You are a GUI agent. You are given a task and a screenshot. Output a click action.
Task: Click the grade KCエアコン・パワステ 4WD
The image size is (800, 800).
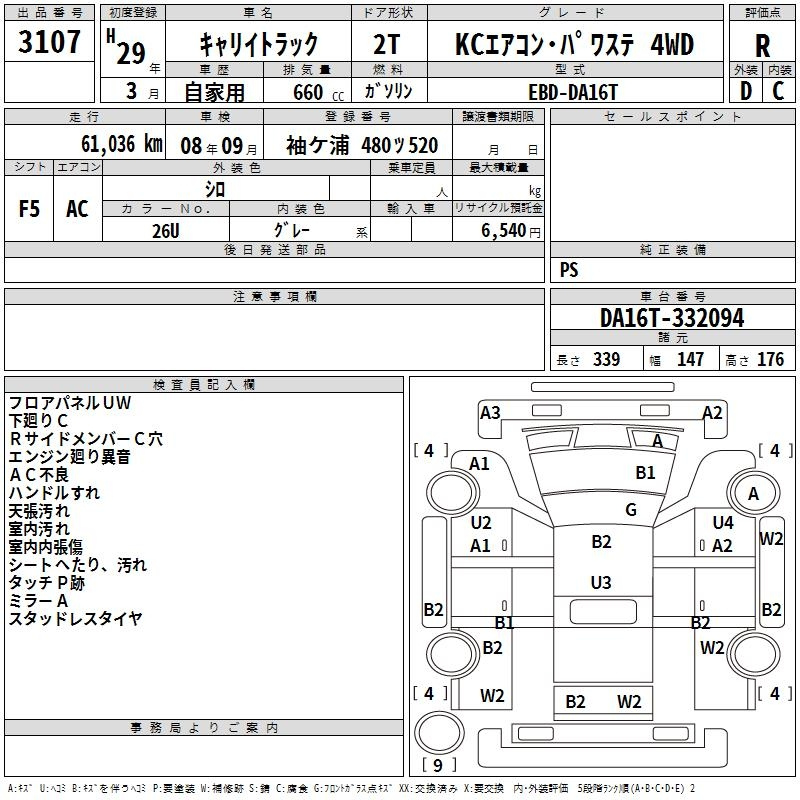click(x=574, y=44)
